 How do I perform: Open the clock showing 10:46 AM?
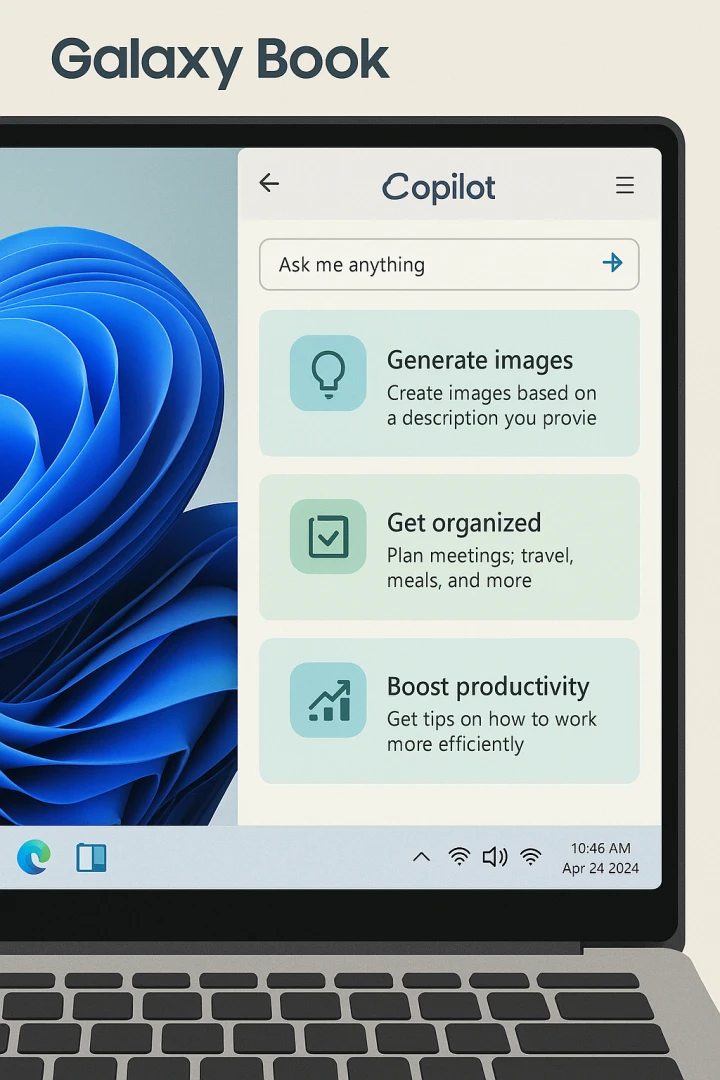click(600, 849)
